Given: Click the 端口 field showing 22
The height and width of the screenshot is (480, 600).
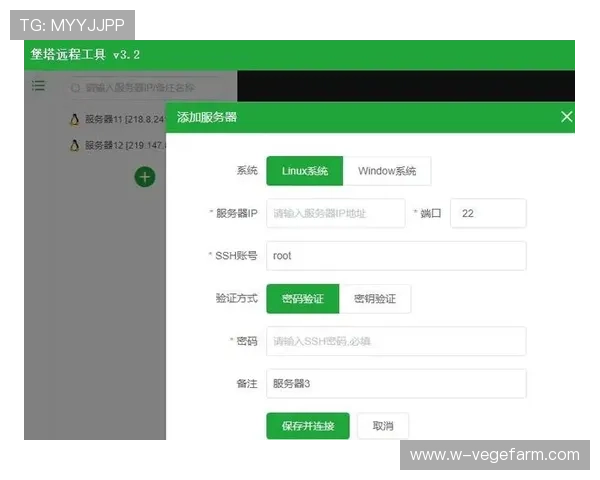Looking at the screenshot, I should pos(488,213).
